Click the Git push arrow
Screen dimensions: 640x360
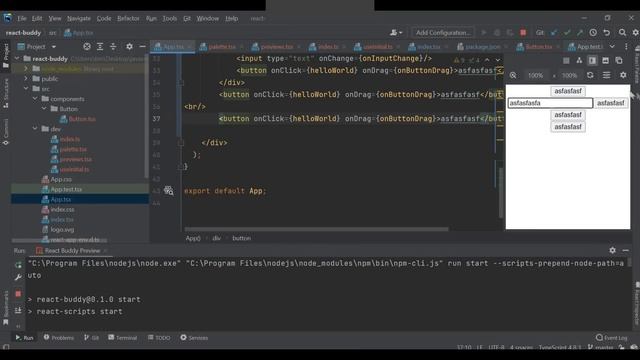tap(580, 32)
